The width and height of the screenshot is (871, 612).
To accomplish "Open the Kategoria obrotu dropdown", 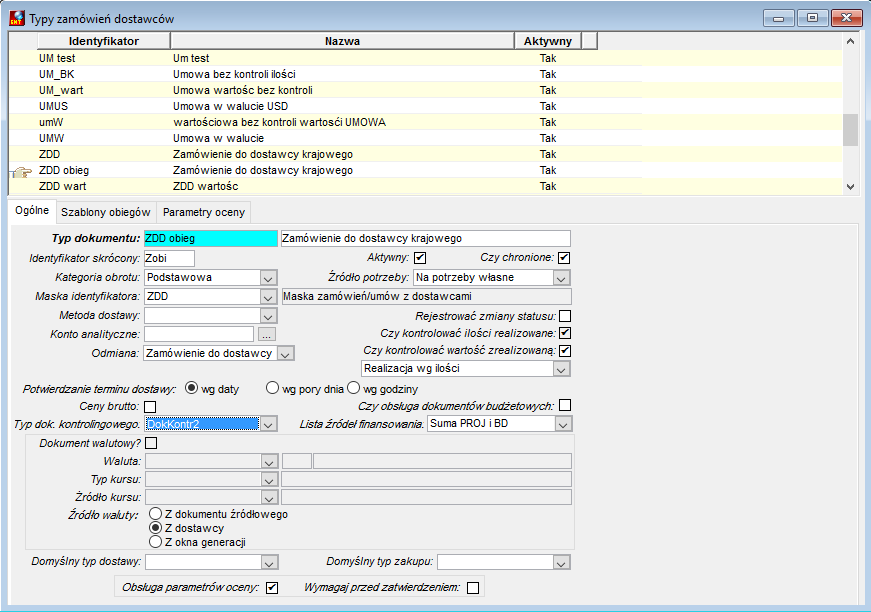I will pyautogui.click(x=268, y=278).
